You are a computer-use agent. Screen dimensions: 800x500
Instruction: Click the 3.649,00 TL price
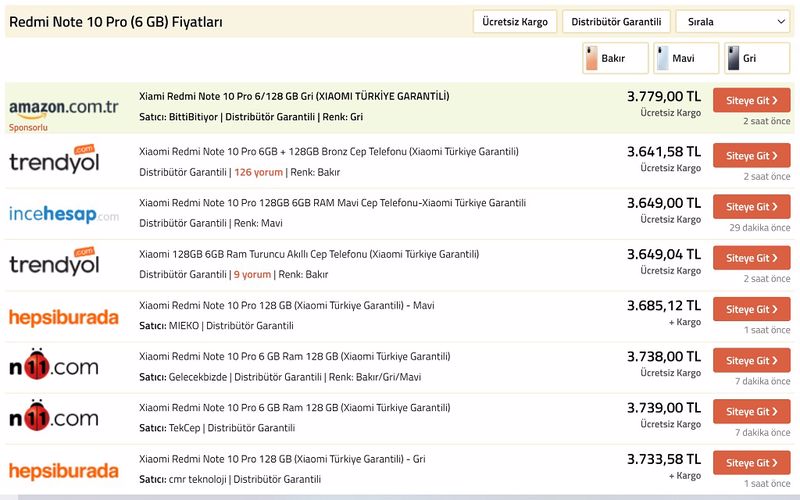point(664,203)
